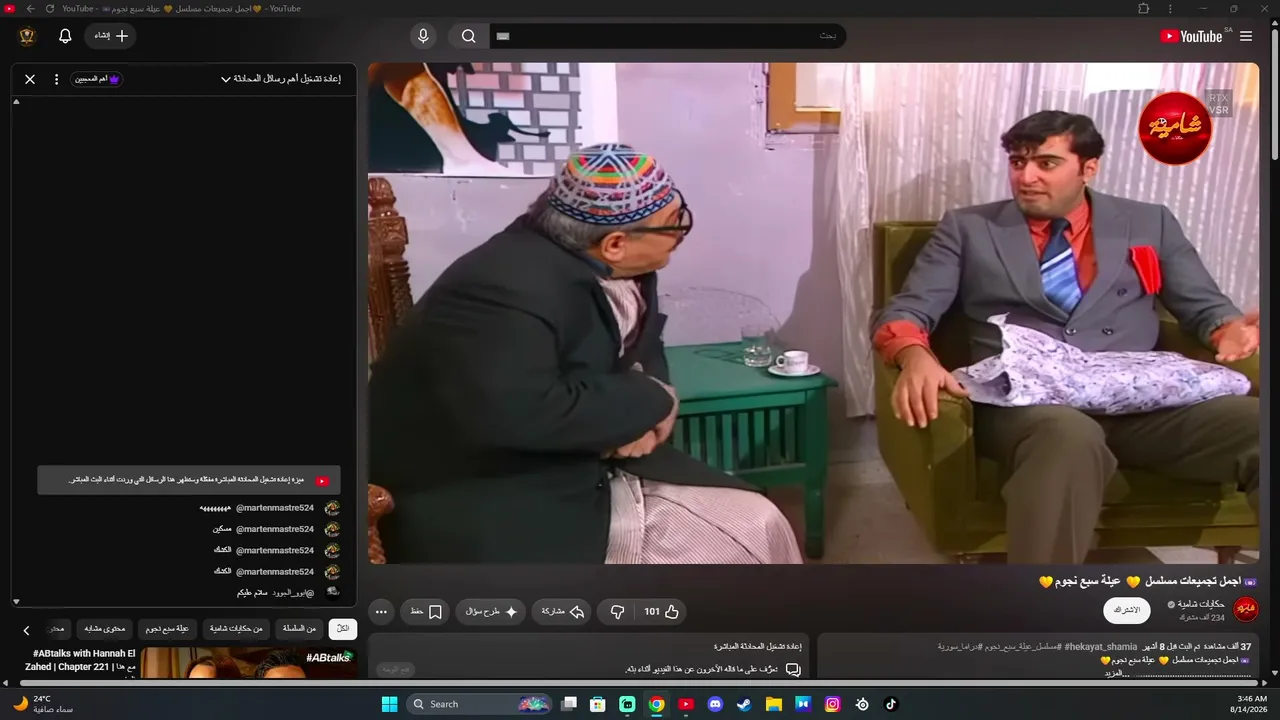Close the live chat replay panel

30,79
